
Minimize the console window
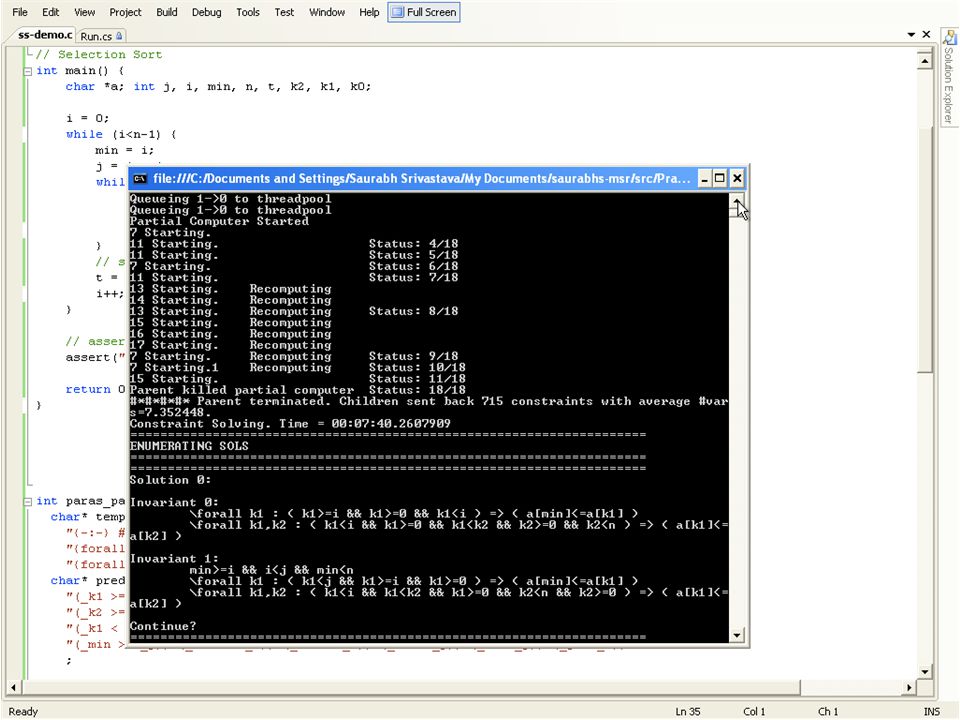(x=704, y=179)
